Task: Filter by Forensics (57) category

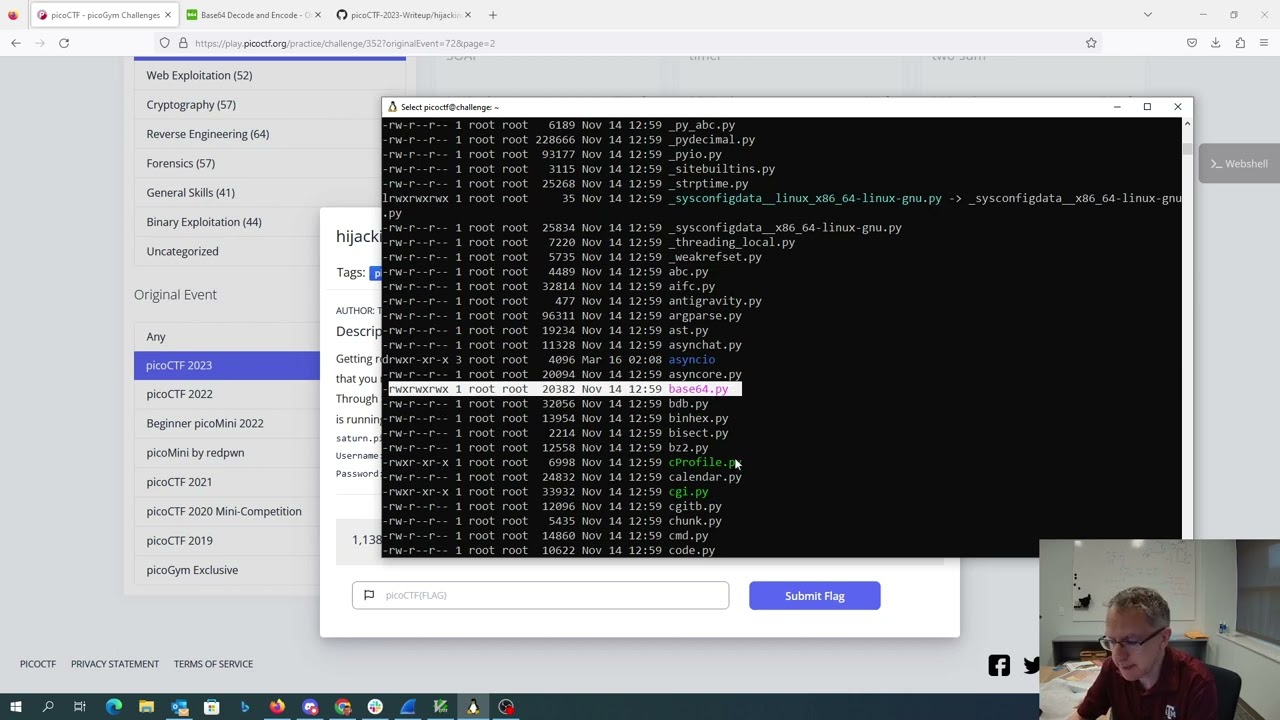Action: tap(180, 163)
